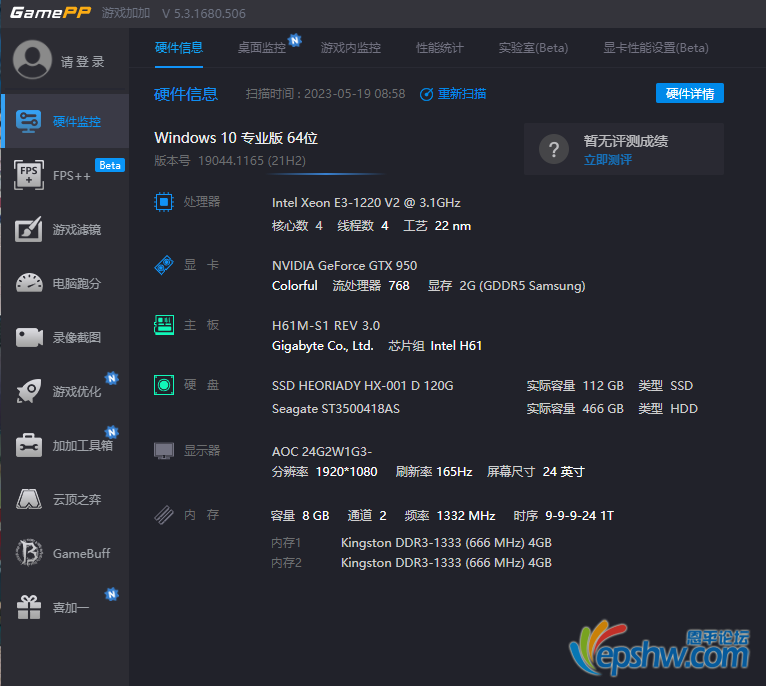This screenshot has width=766, height=686.
Task: Click the 处理器 CPU chip icon
Action: click(164, 202)
